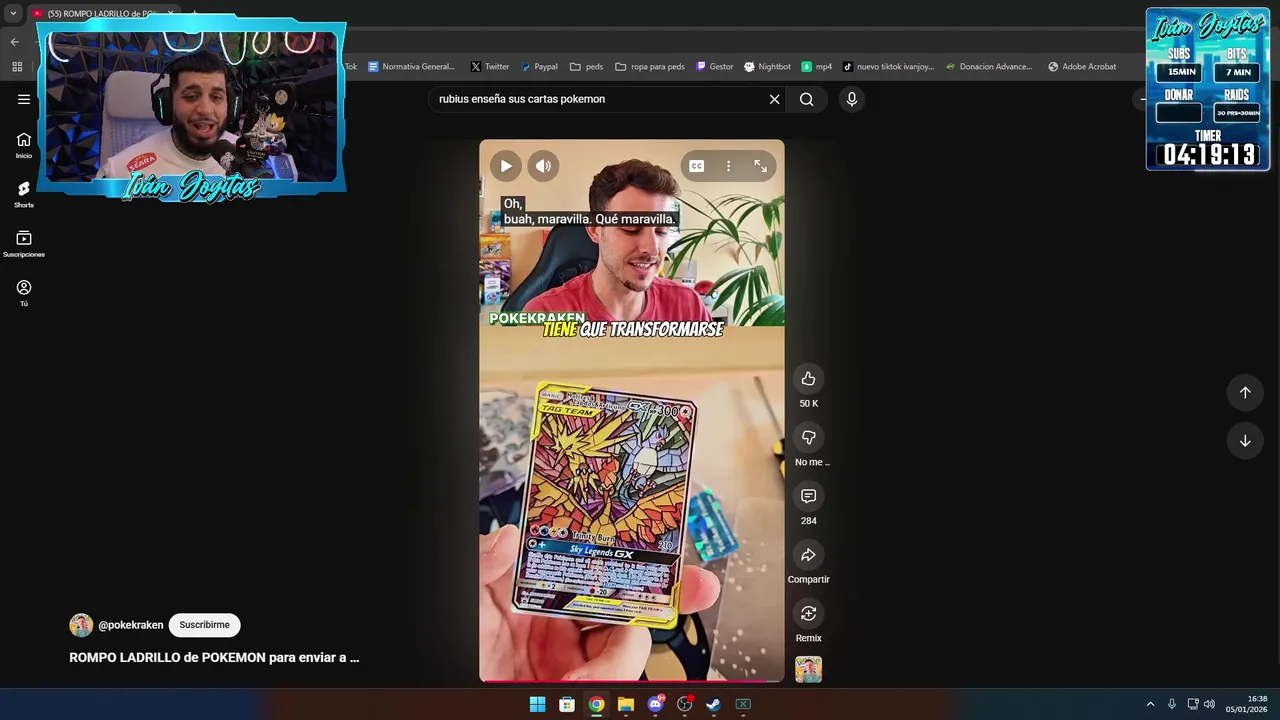Viewport: 1280px width, 720px height.
Task: Remix this Short
Action: pos(808,613)
